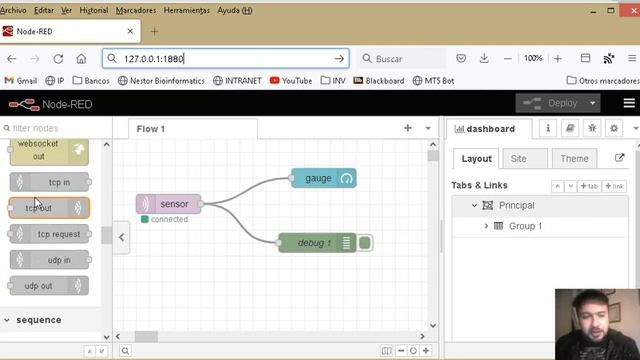
Task: Open the Historial menu
Action: (x=93, y=10)
